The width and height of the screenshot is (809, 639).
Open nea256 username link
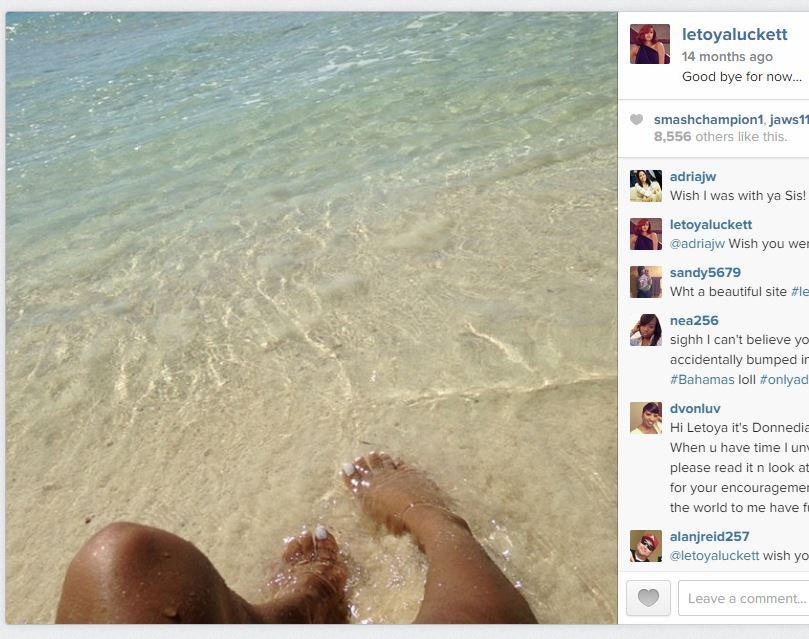tap(693, 320)
